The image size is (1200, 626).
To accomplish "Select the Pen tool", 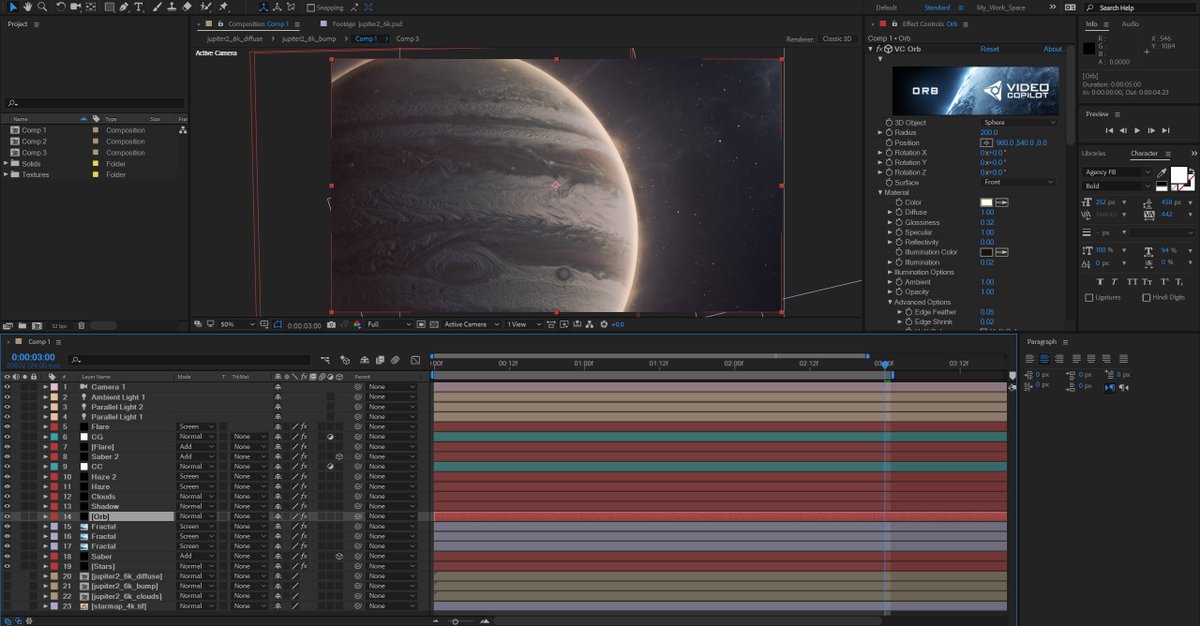I will pyautogui.click(x=123, y=7).
